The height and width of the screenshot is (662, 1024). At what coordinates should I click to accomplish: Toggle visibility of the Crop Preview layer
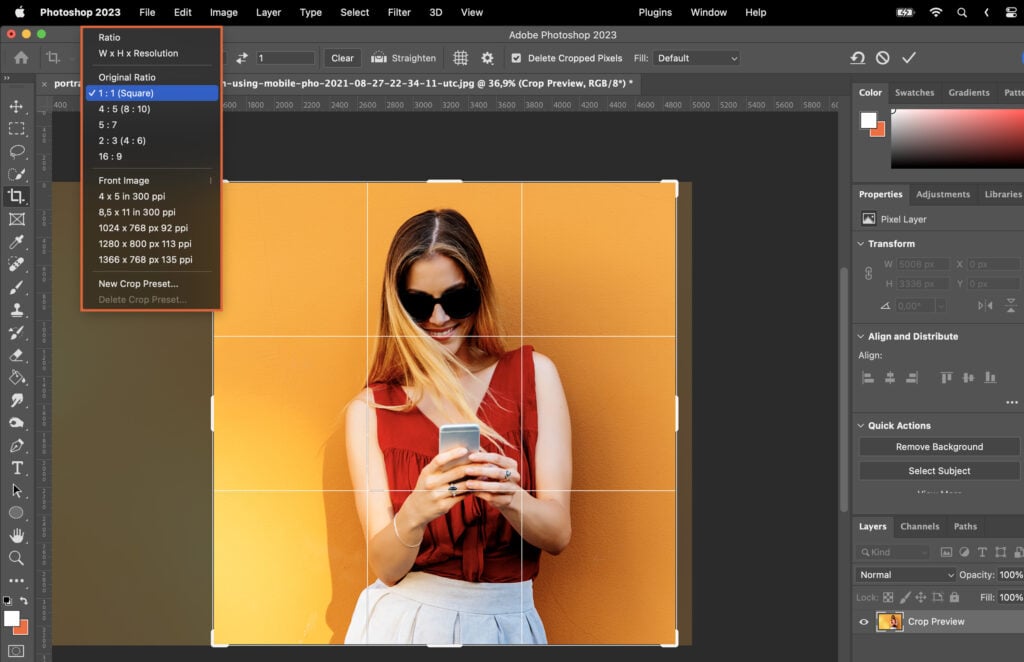pyautogui.click(x=863, y=621)
